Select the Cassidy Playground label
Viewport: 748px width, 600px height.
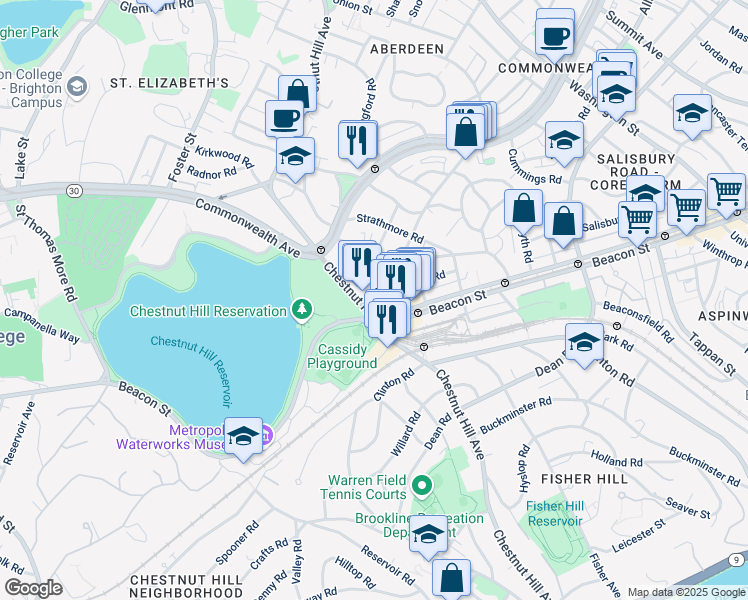coord(342,356)
